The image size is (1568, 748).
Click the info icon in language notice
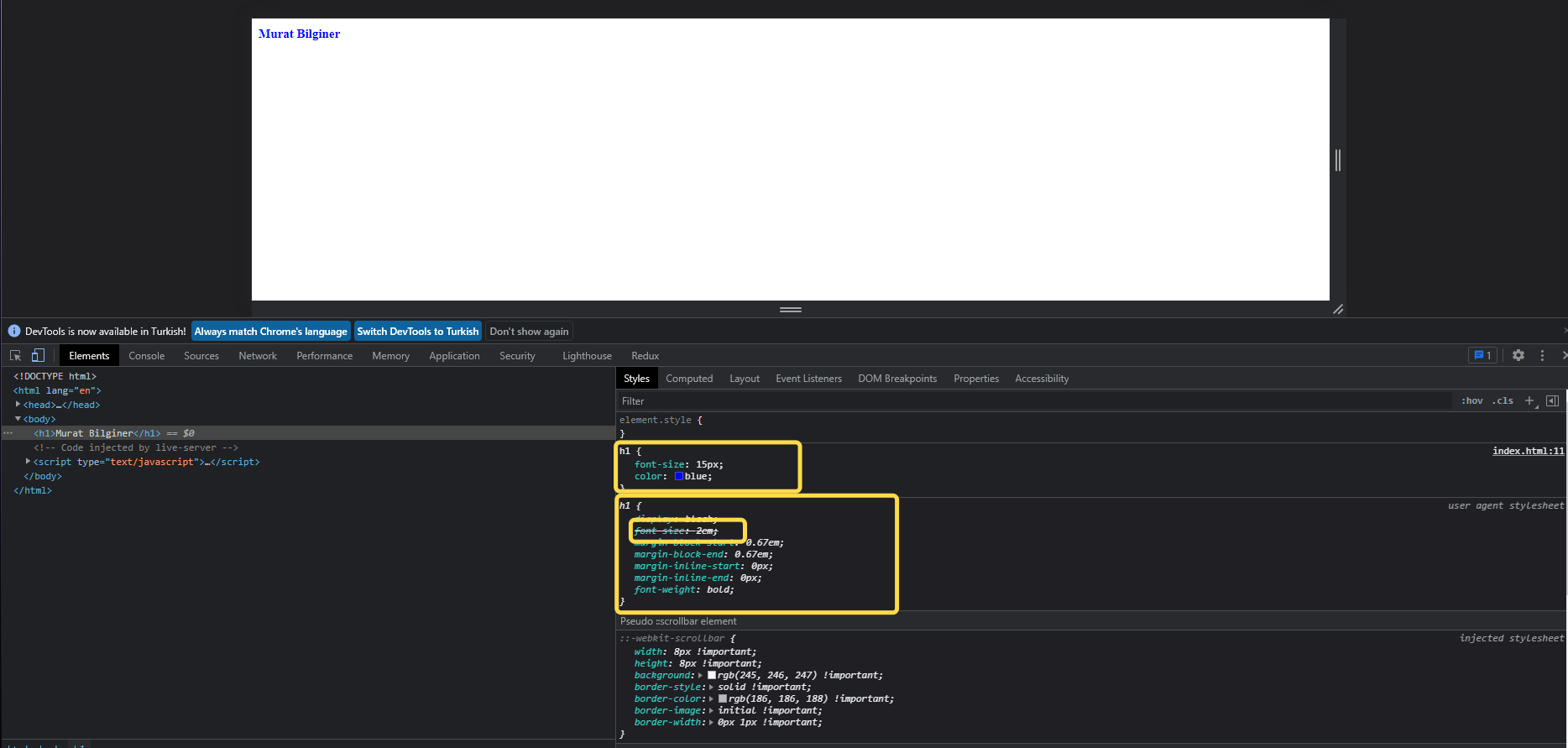tap(14, 332)
